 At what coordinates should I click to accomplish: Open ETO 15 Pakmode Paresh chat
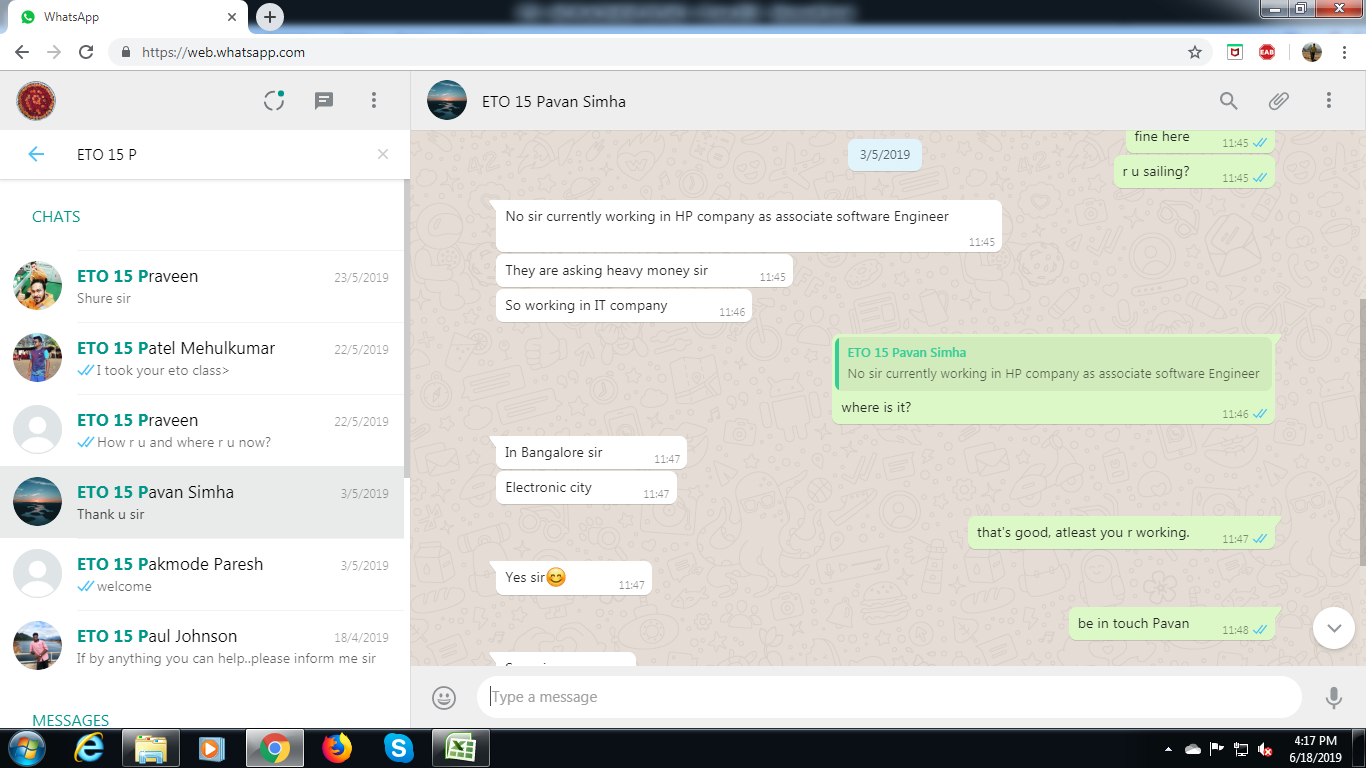coord(202,574)
